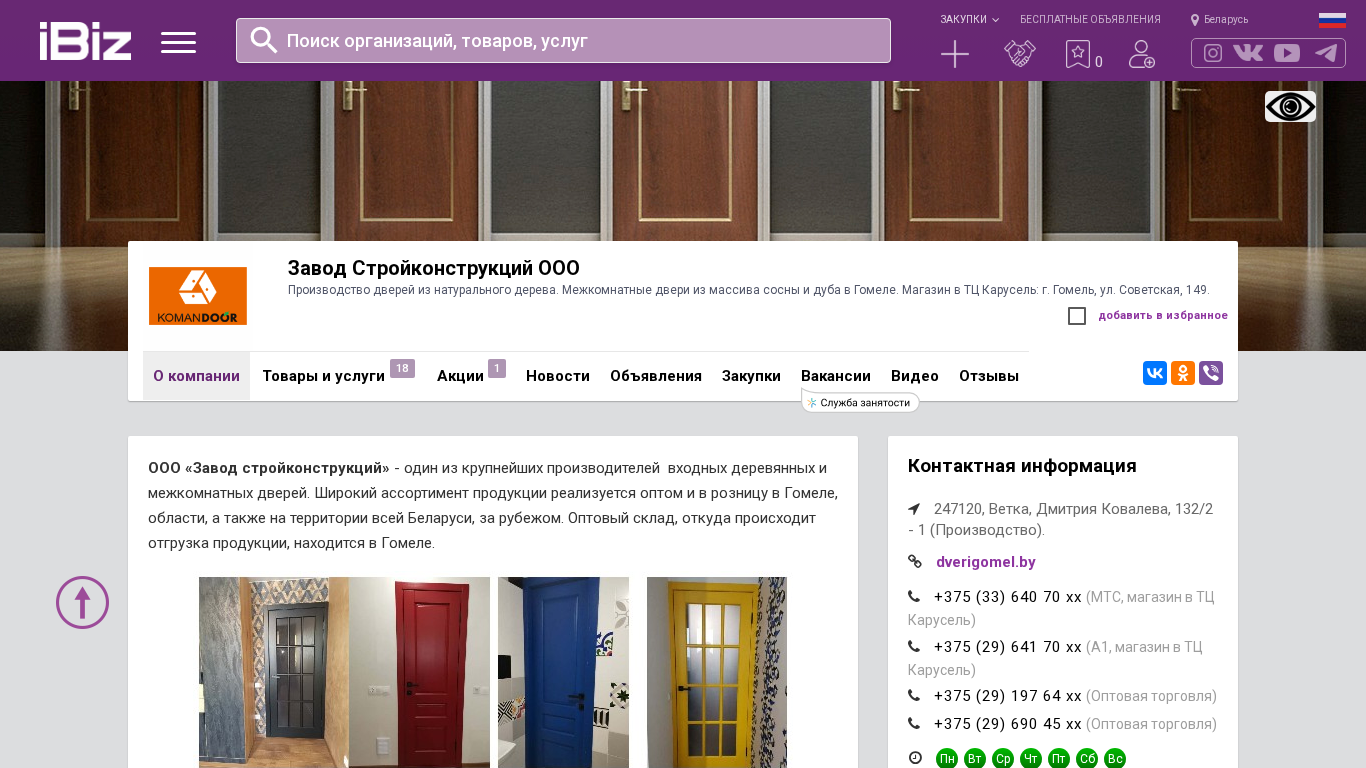
Task: Click the user account icon
Action: point(1142,54)
